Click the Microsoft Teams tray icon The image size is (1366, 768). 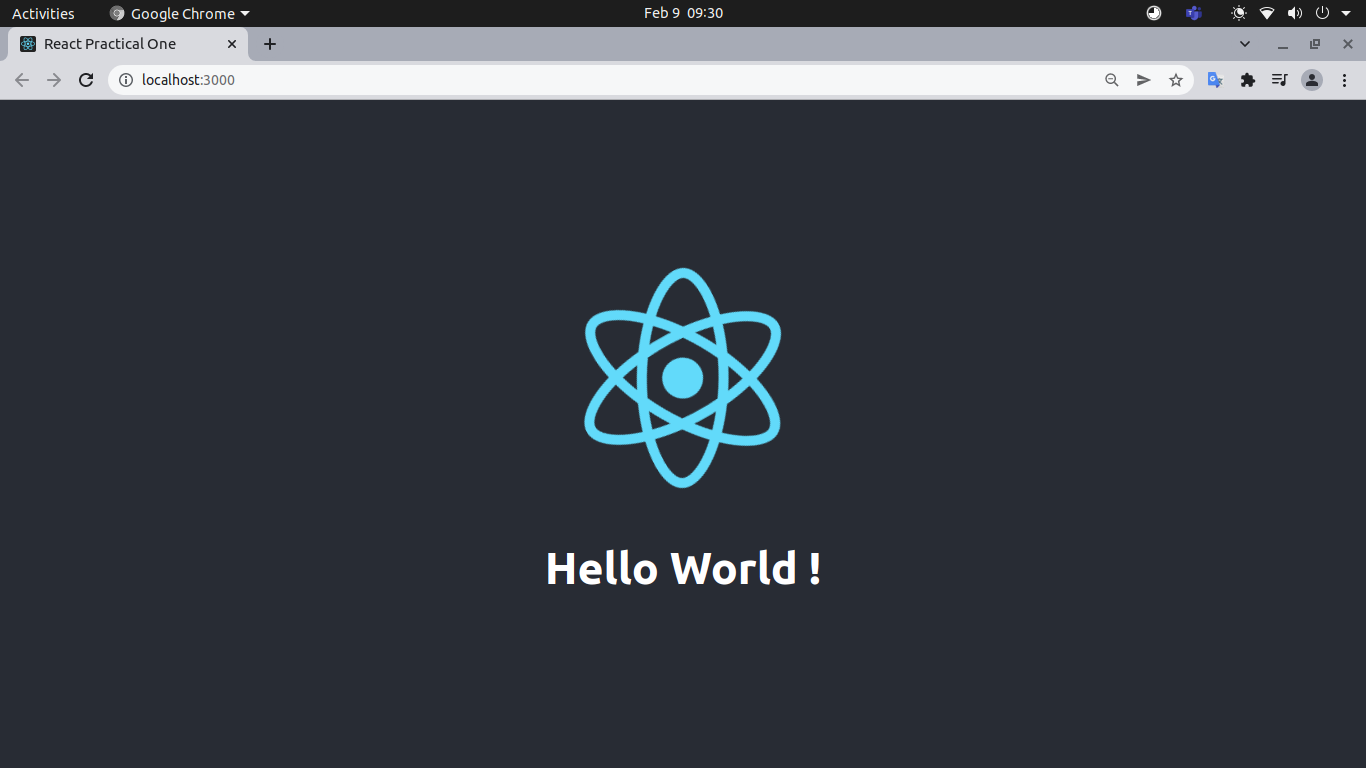pyautogui.click(x=1192, y=13)
